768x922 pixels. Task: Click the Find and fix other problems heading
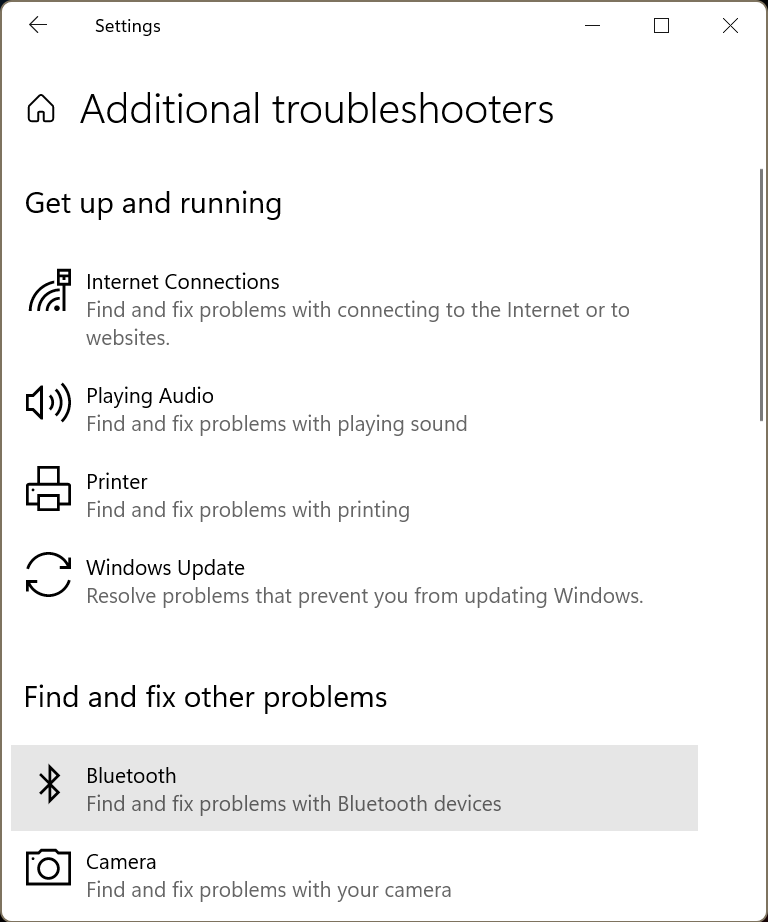[206, 697]
